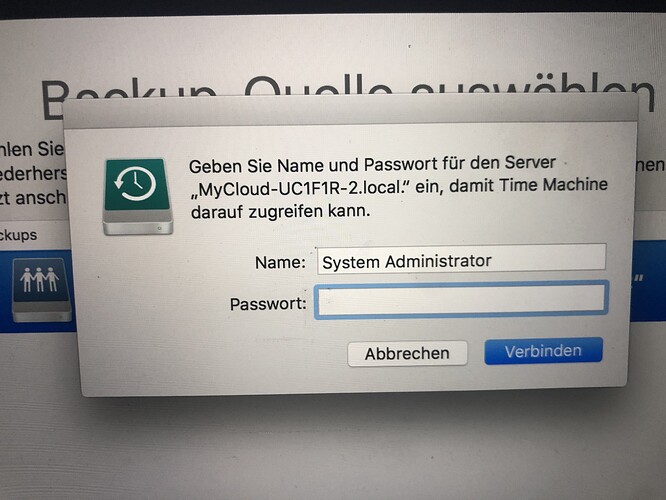
Task: Focus the Name field containing System Administrator
Action: [x=461, y=259]
